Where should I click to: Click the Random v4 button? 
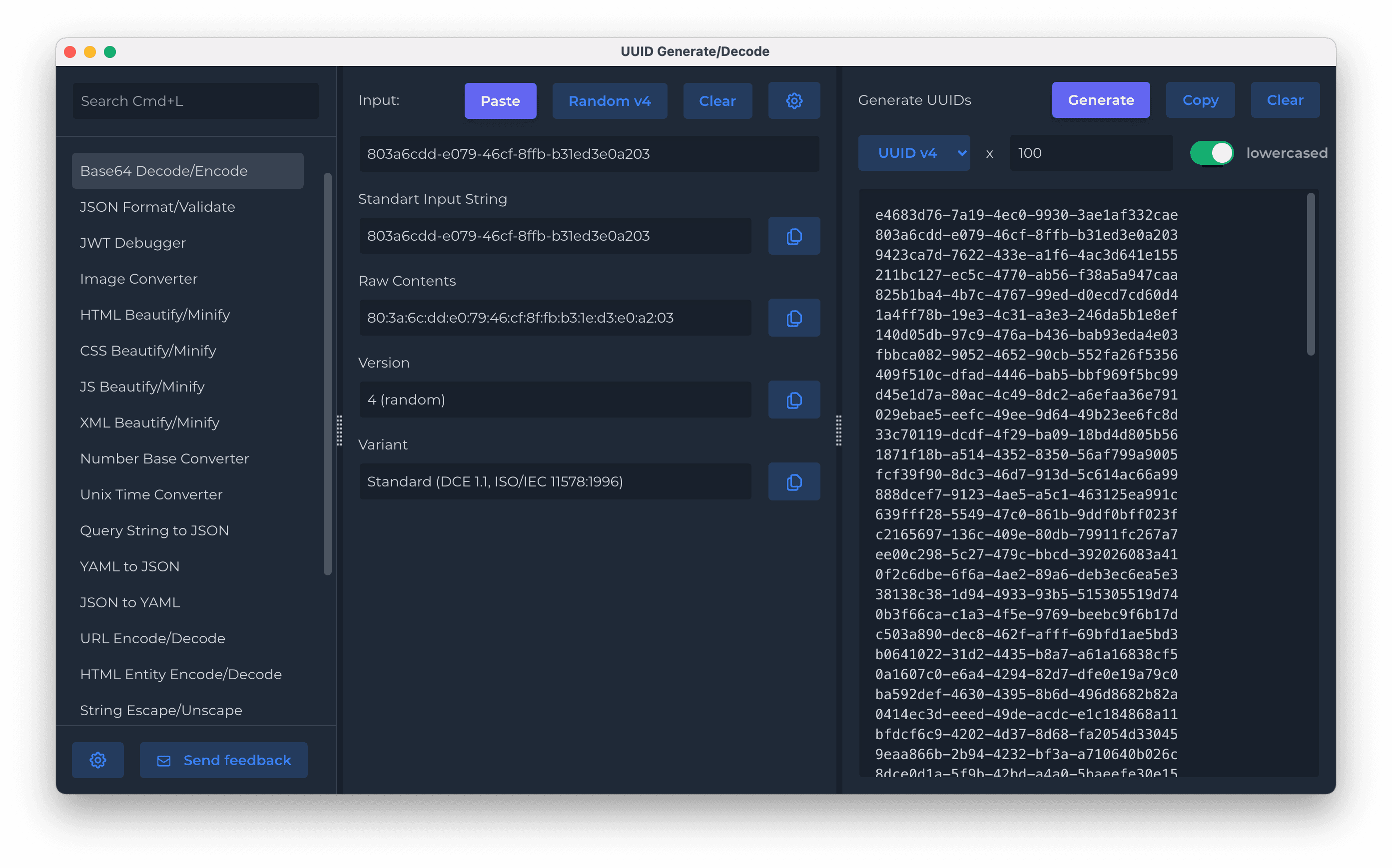coord(609,101)
